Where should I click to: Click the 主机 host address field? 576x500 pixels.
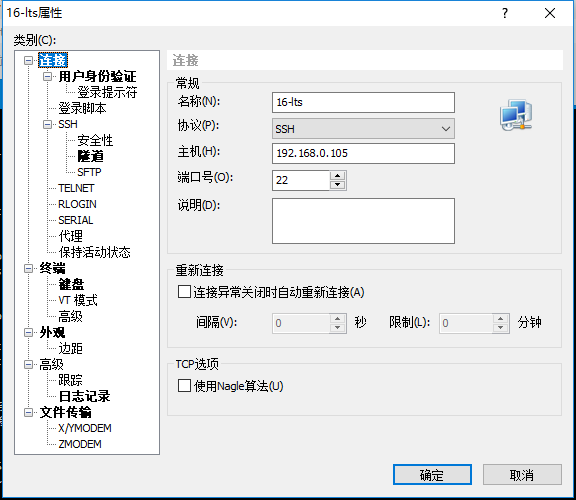363,153
